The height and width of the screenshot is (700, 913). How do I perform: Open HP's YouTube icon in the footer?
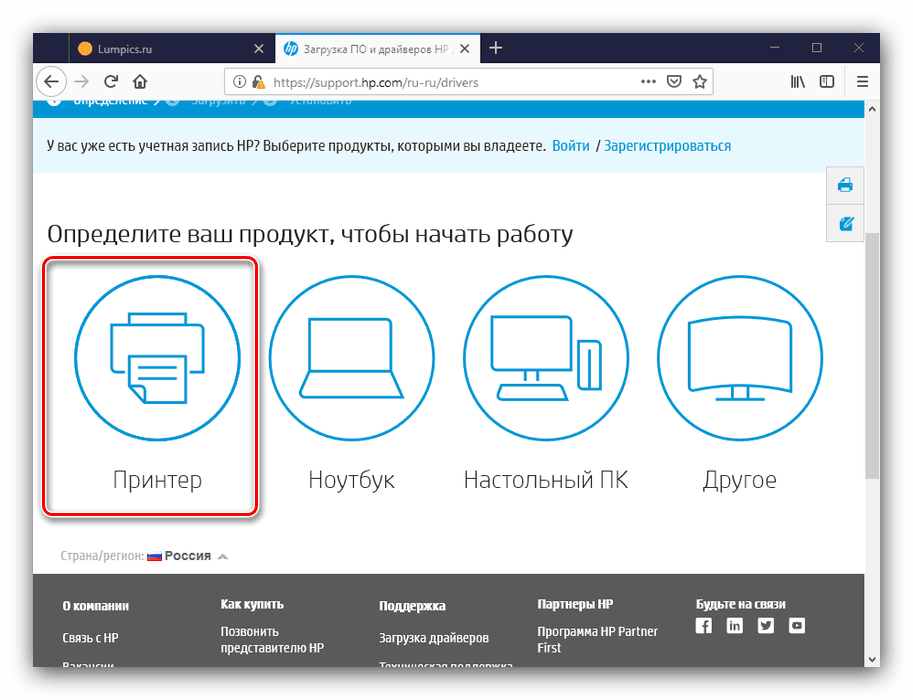coord(797,625)
